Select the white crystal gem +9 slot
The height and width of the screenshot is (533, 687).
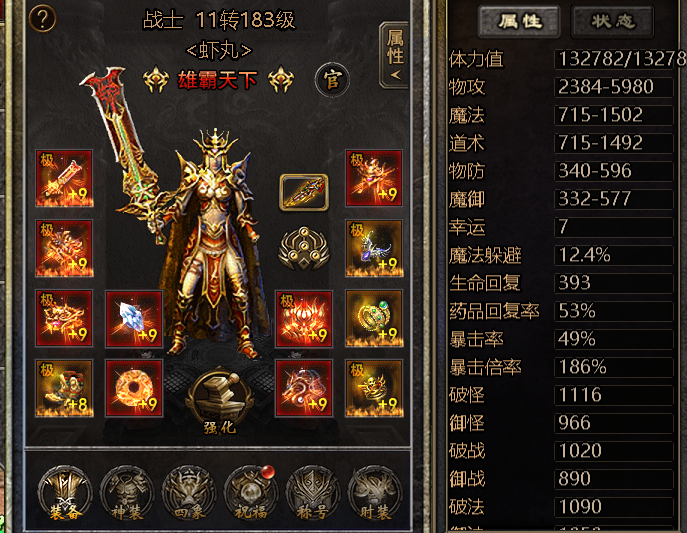[134, 318]
